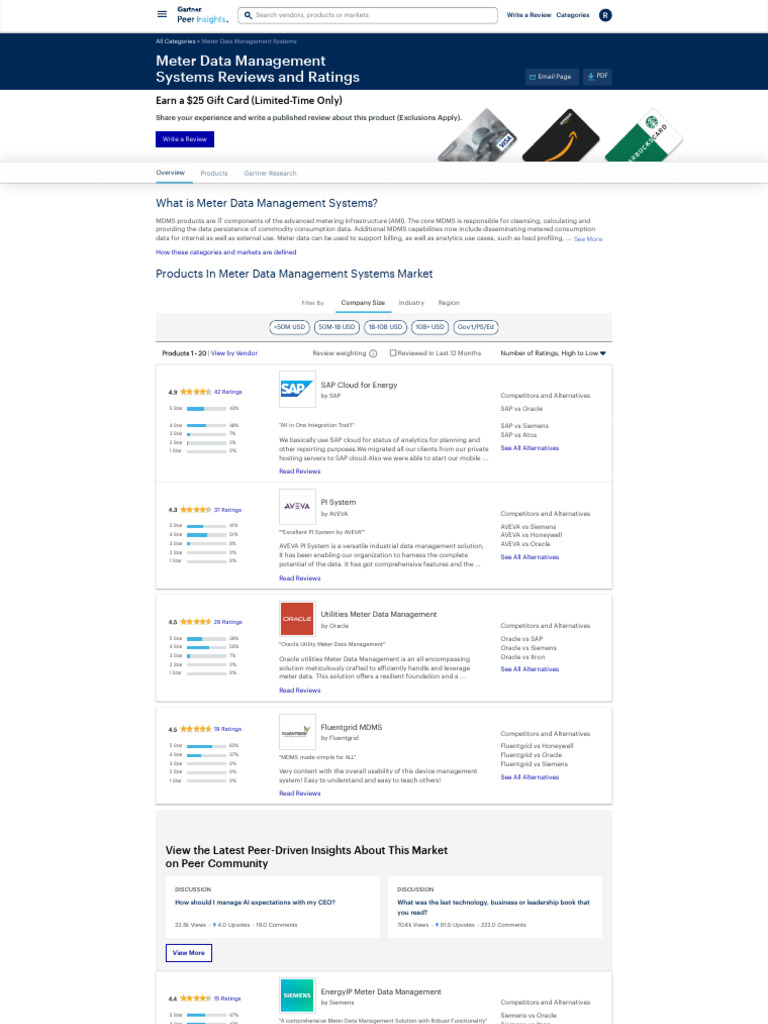Toggle the Gov't/PS/Ed filter chip
Image resolution: width=768 pixels, height=1024 pixels.
[475, 327]
